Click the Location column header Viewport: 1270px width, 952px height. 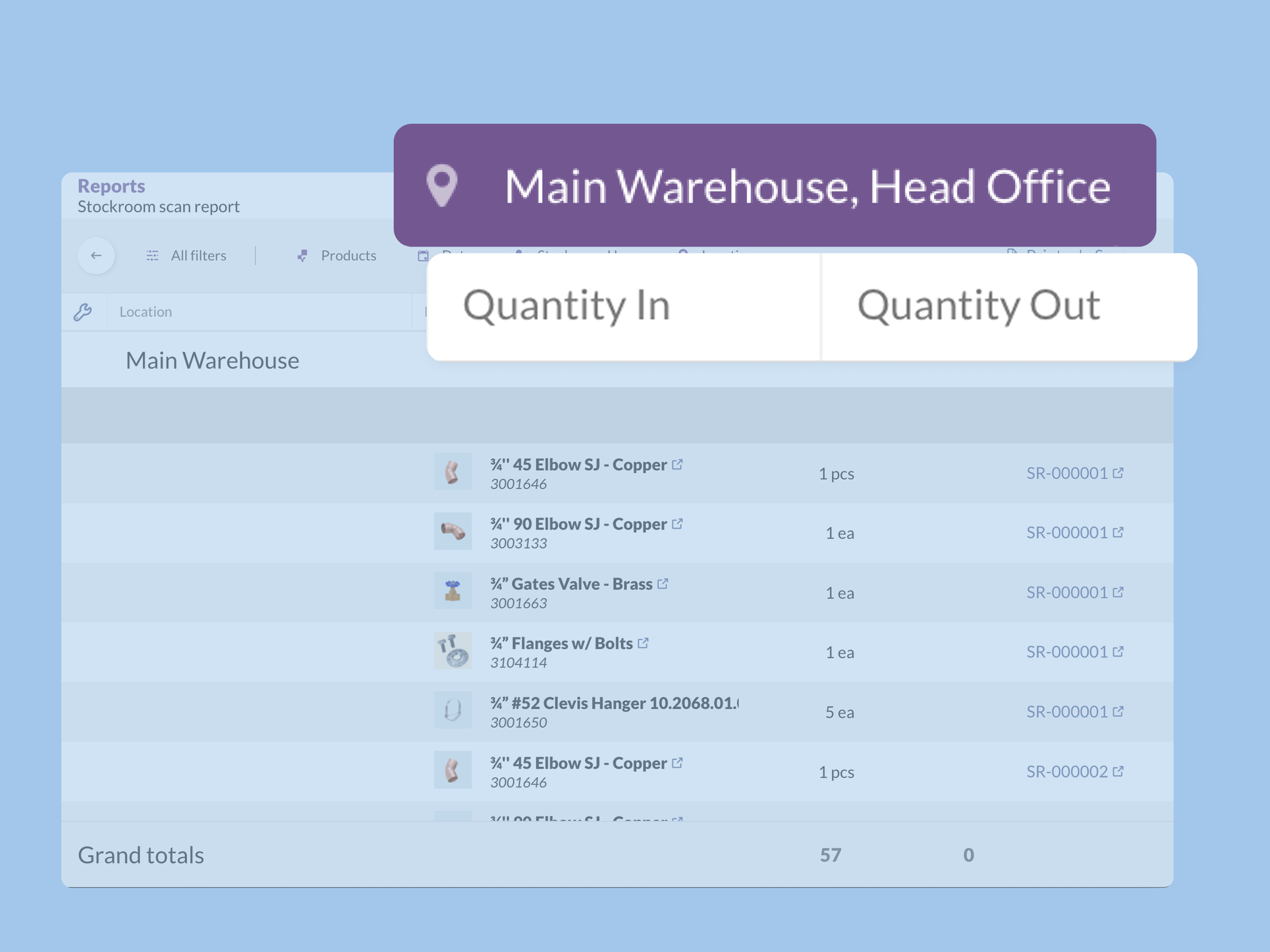point(146,312)
